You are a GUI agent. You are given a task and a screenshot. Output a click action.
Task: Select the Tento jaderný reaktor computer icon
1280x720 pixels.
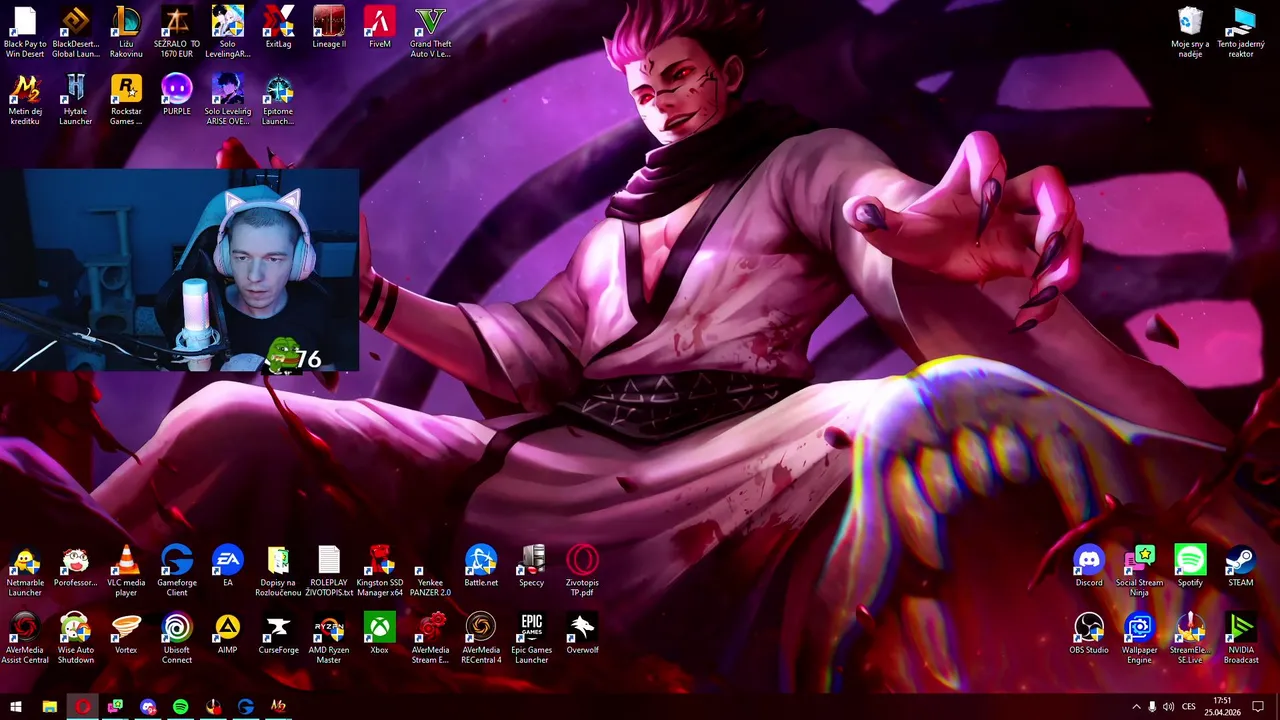coord(1241,32)
